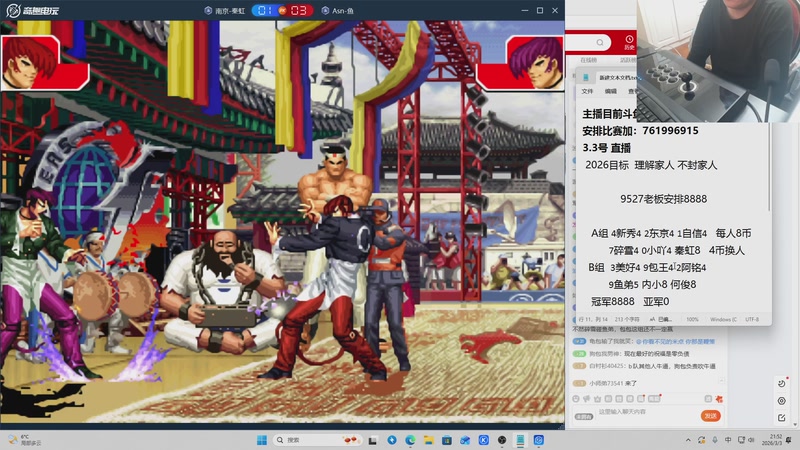Image resolution: width=800 pixels, height=450 pixels.
Task: Click the Windows taskbar search box
Action: [317, 440]
